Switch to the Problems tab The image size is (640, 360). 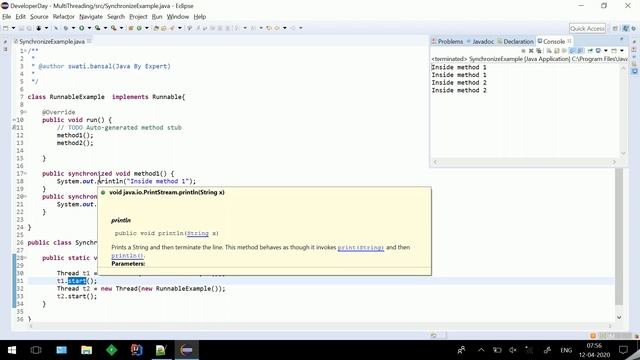coord(448,41)
